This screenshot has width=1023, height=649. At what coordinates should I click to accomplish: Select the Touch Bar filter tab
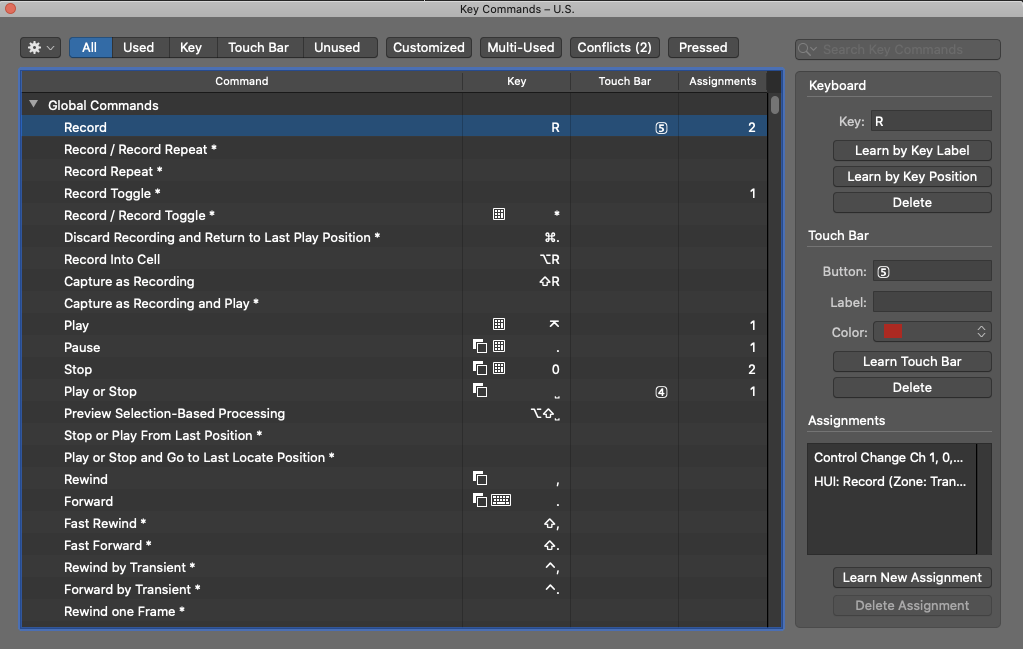point(258,47)
